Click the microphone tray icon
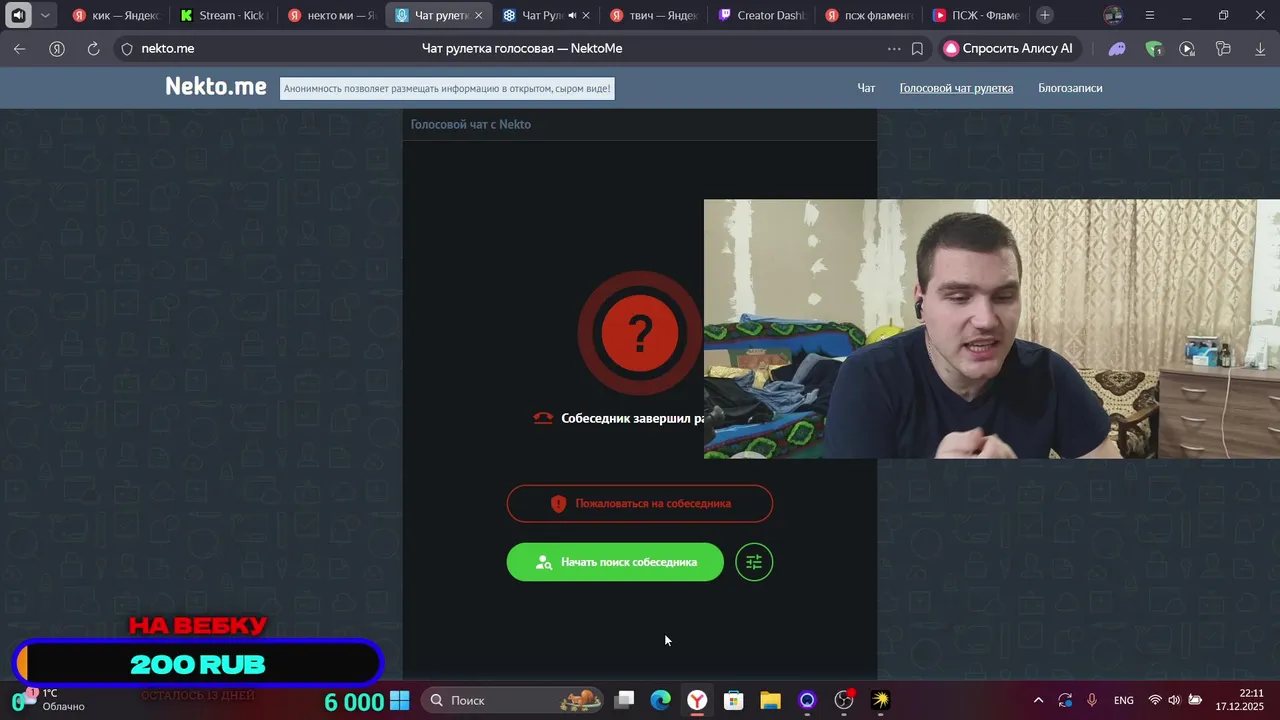The image size is (1280, 720). pos(1092,700)
